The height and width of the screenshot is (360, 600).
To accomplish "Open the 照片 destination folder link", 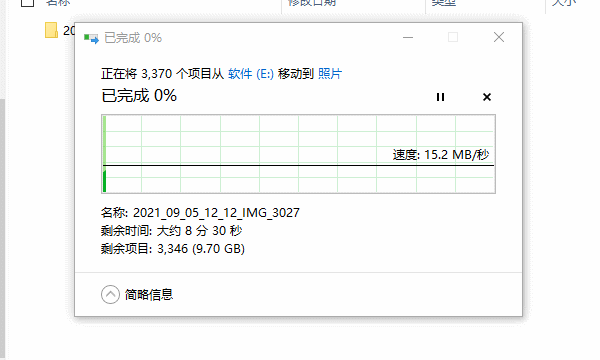I will coord(330,73).
